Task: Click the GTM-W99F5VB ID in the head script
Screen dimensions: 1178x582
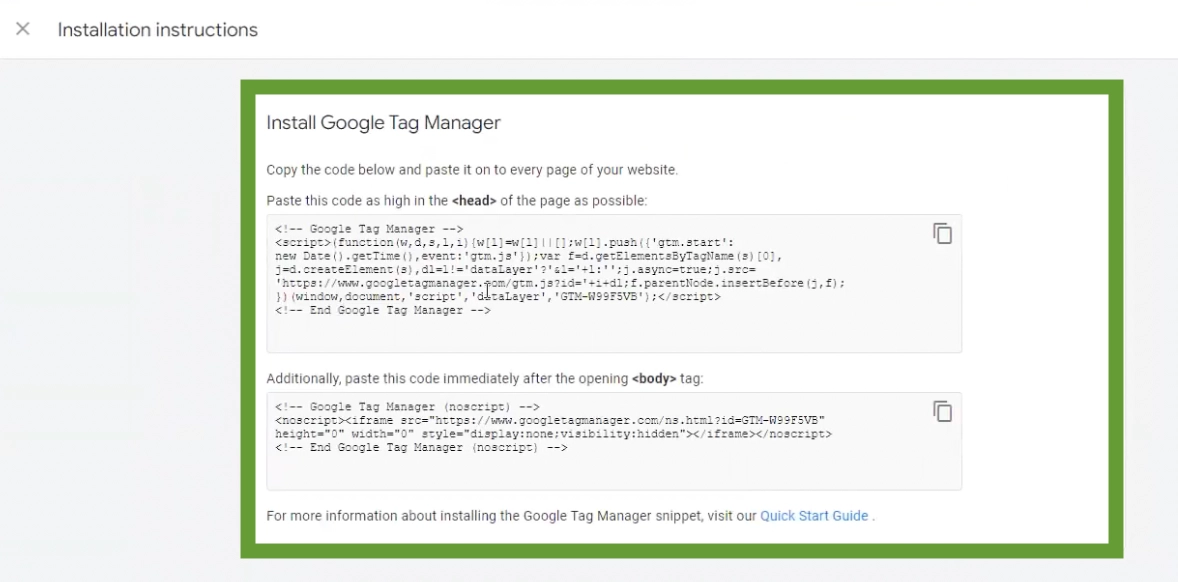Action: (x=598, y=297)
